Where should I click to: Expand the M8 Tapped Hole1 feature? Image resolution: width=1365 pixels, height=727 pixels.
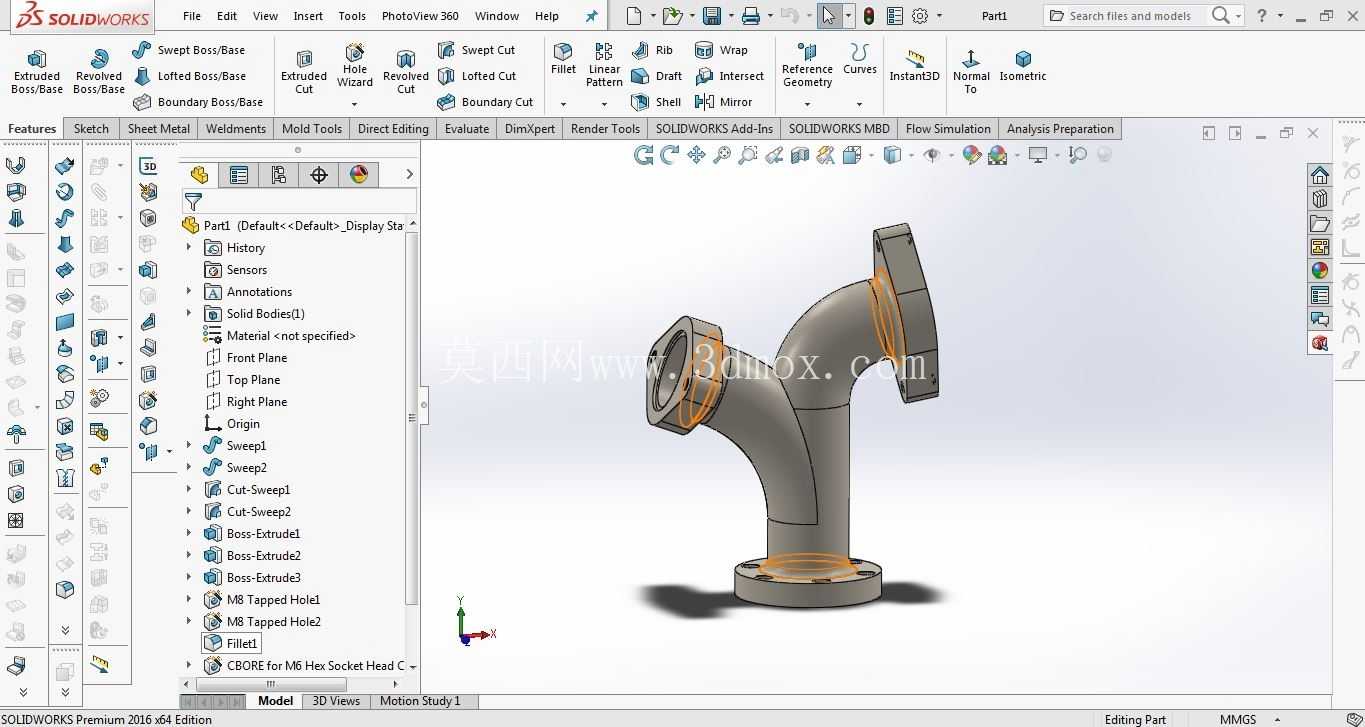pos(189,599)
